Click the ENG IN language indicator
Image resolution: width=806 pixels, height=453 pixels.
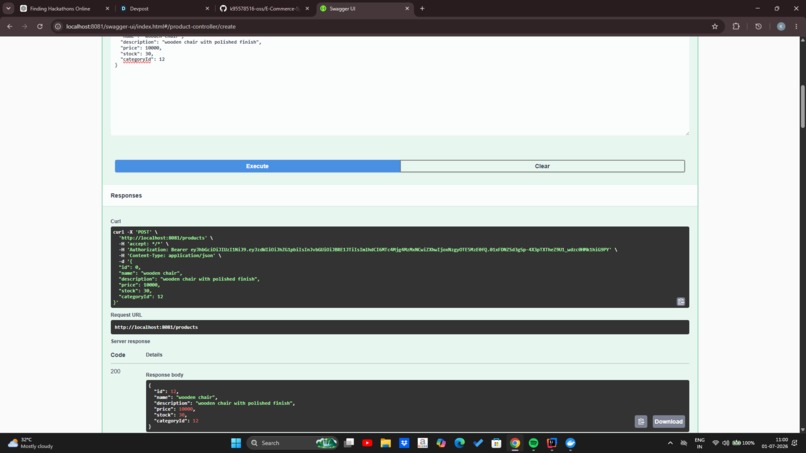[x=700, y=443]
